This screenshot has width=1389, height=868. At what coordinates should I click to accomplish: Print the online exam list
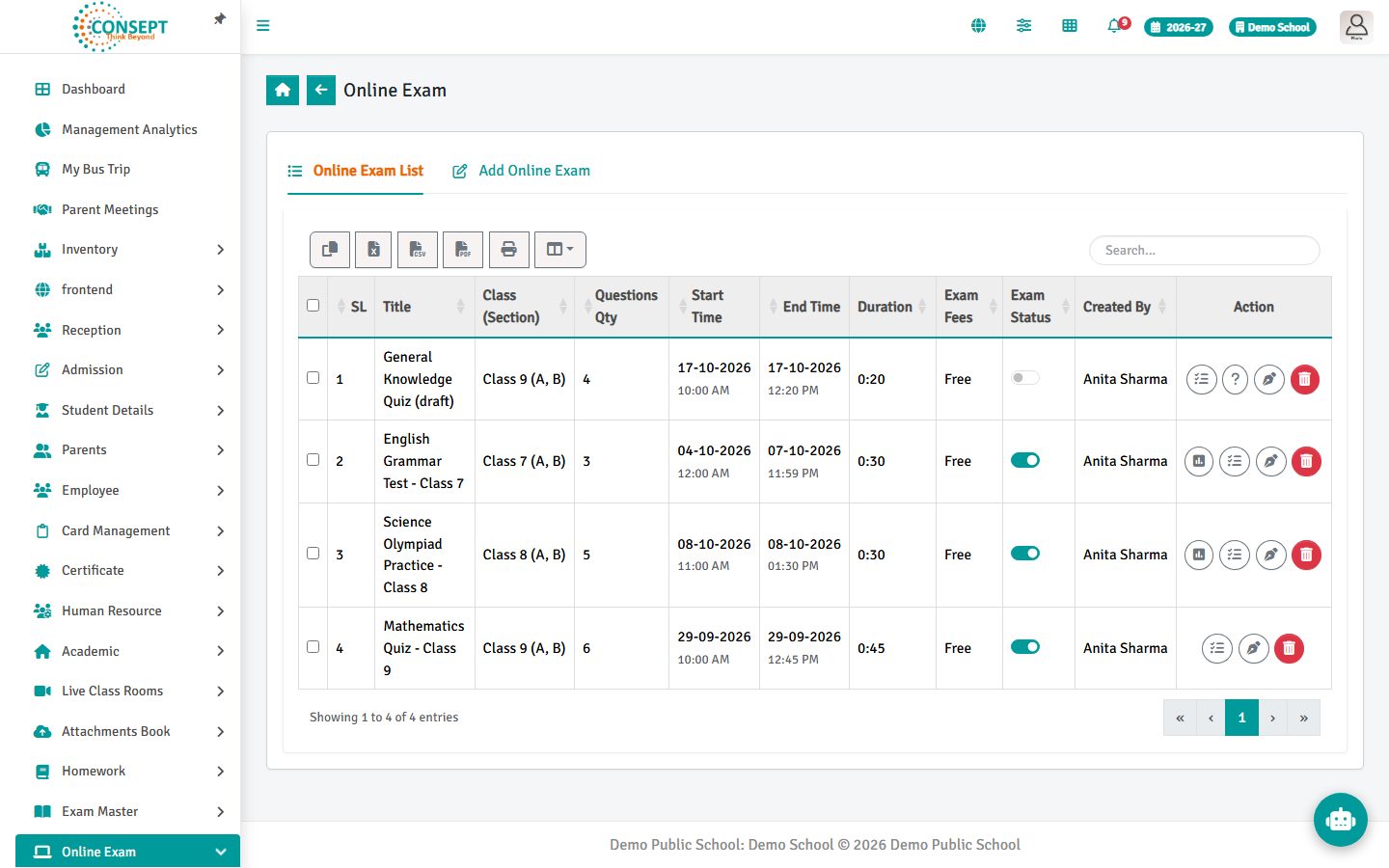(508, 250)
